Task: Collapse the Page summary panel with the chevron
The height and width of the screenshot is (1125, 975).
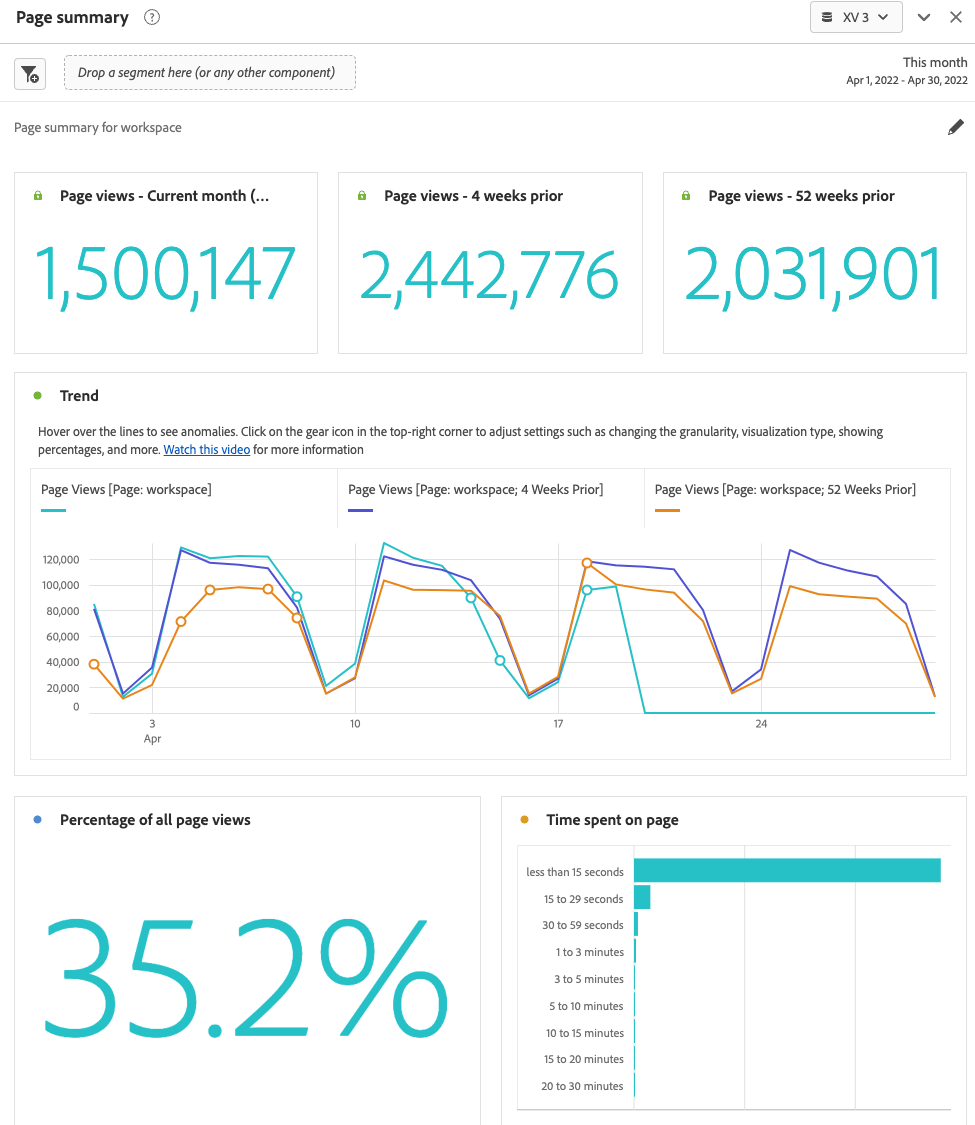Action: (923, 17)
